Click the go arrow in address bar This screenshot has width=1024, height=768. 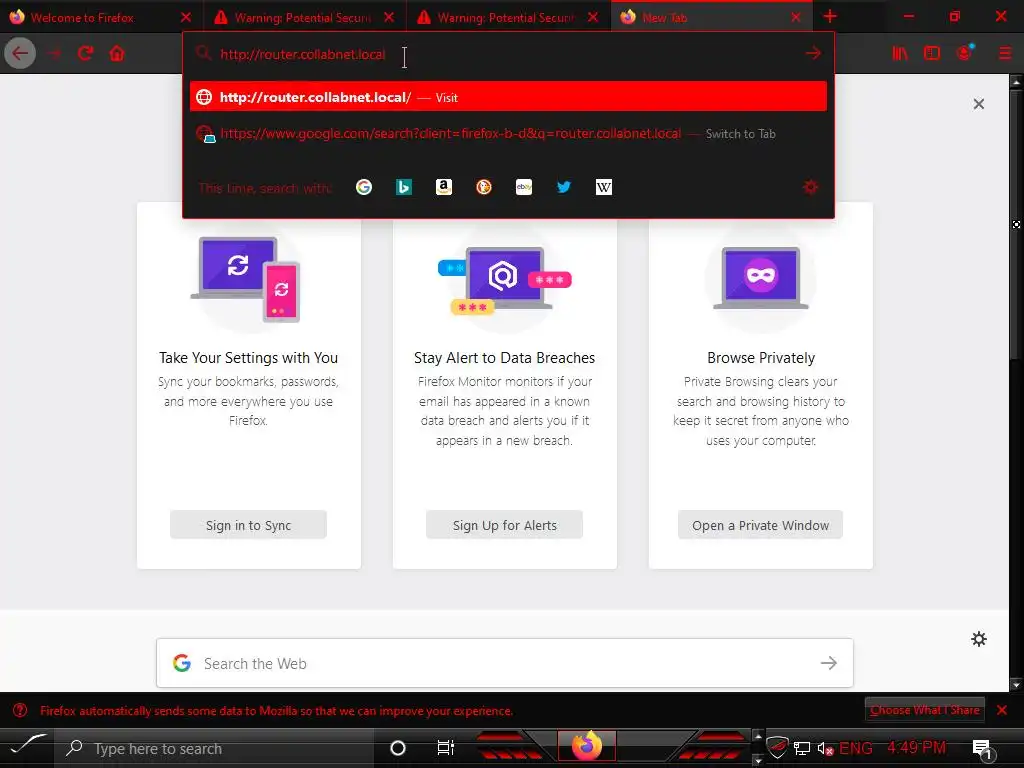click(812, 53)
